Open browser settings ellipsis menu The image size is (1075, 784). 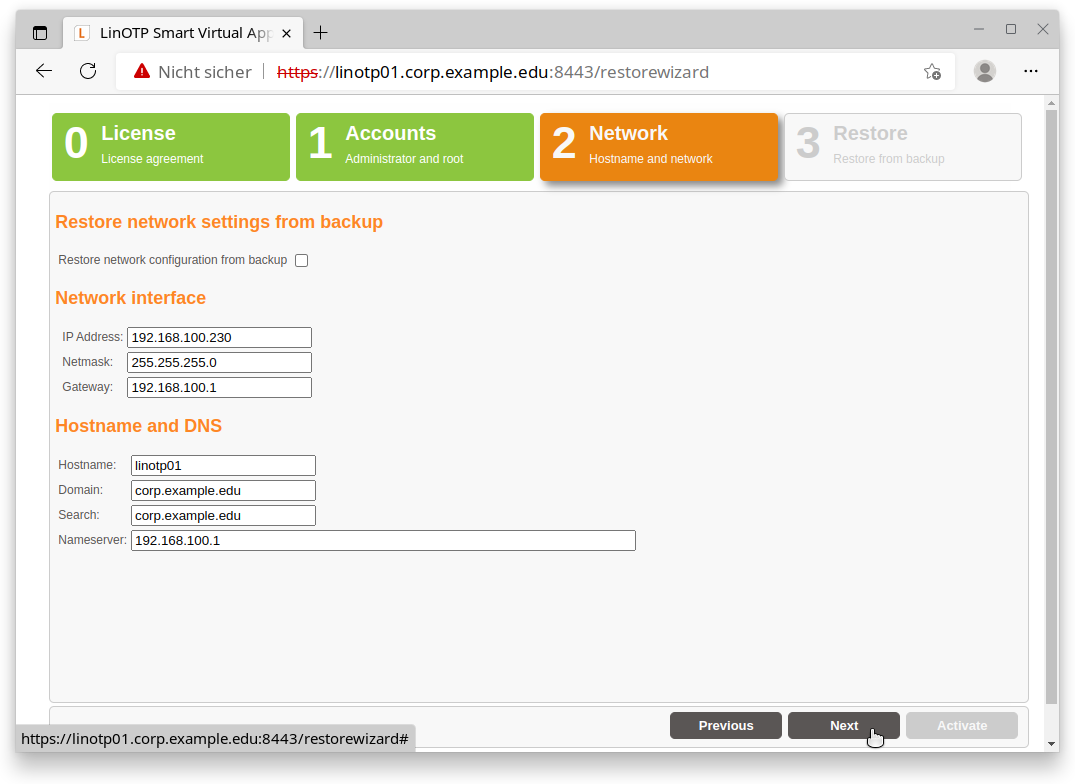[1031, 71]
